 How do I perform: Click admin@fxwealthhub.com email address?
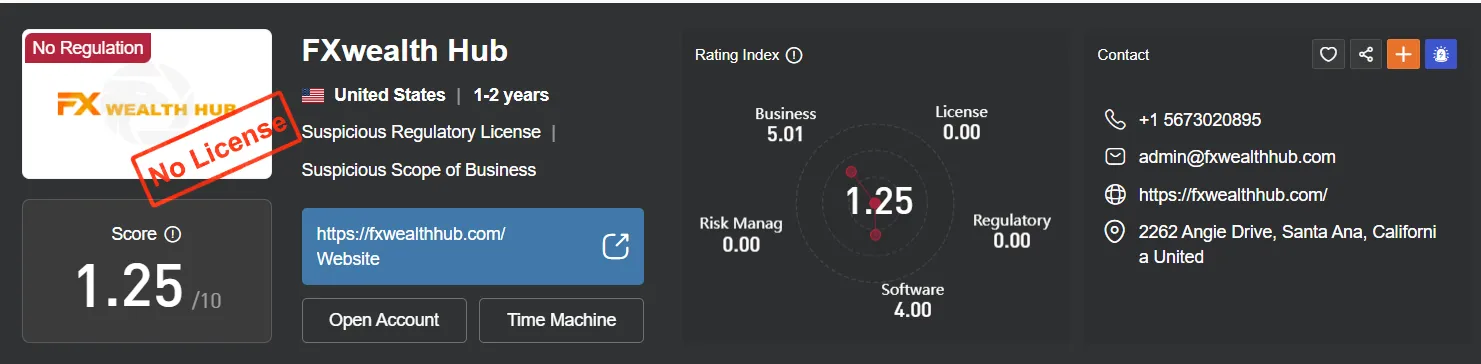pos(1237,157)
